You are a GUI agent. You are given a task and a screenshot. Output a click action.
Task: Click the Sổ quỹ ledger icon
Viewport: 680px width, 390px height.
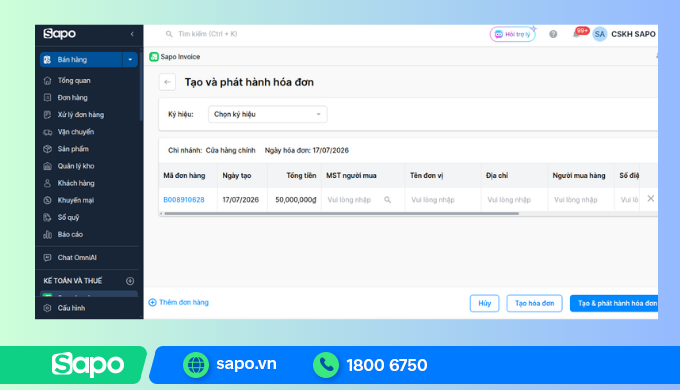(x=48, y=217)
